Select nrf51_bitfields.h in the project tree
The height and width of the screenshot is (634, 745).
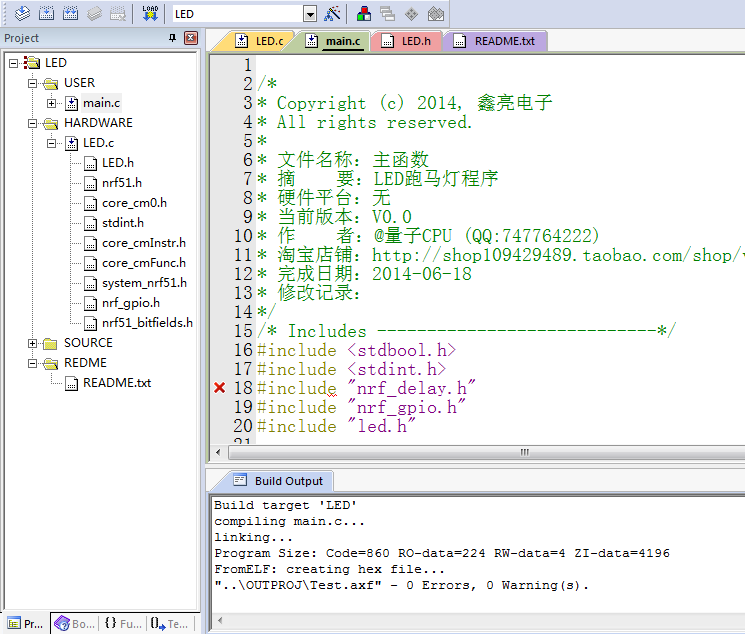point(147,323)
